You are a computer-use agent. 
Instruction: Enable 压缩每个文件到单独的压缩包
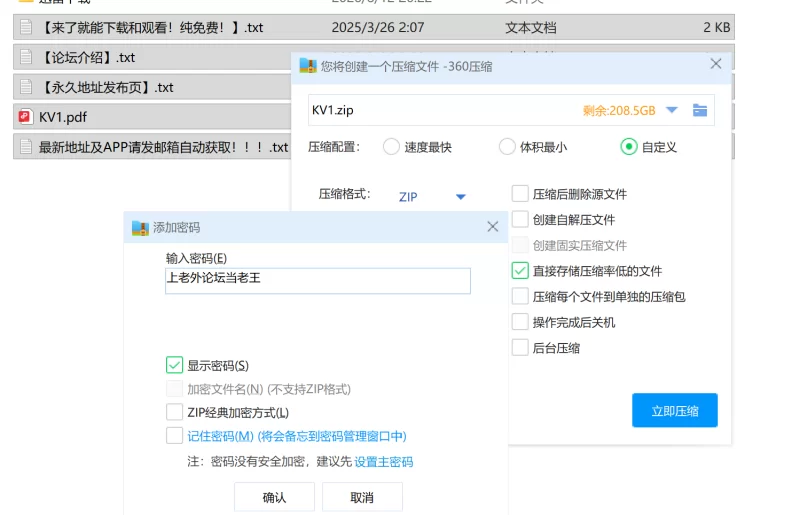[x=520, y=296]
